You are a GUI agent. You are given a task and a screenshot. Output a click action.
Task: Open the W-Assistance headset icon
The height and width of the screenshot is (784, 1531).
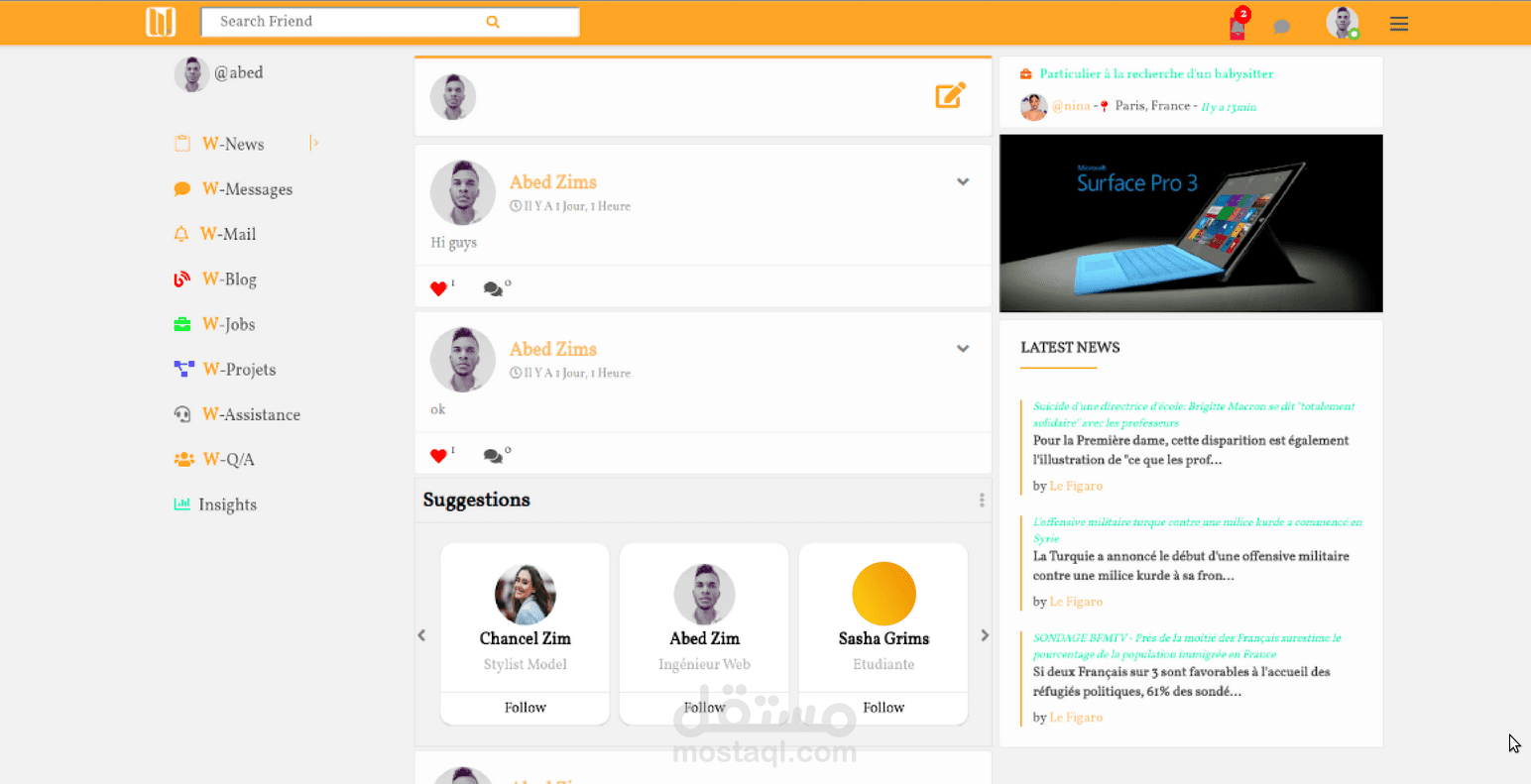click(x=182, y=414)
